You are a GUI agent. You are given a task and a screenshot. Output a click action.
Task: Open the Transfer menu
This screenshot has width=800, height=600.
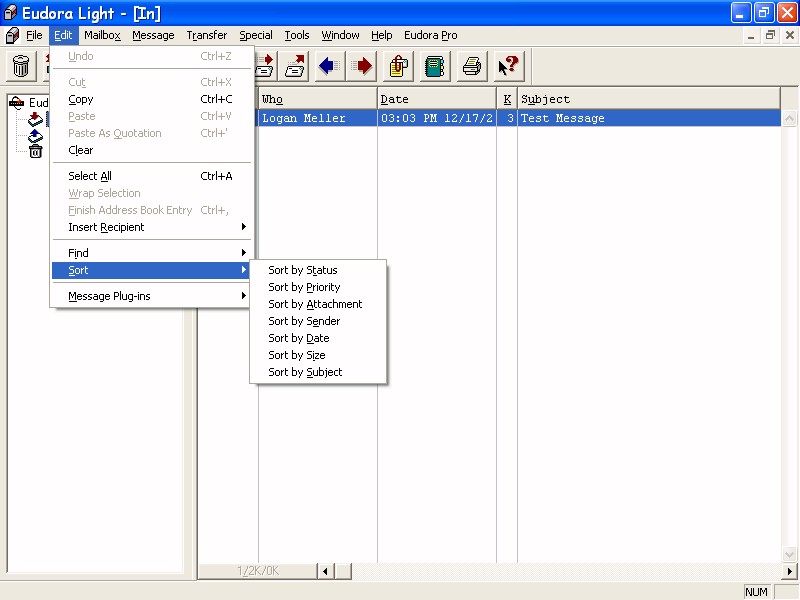pyautogui.click(x=207, y=35)
